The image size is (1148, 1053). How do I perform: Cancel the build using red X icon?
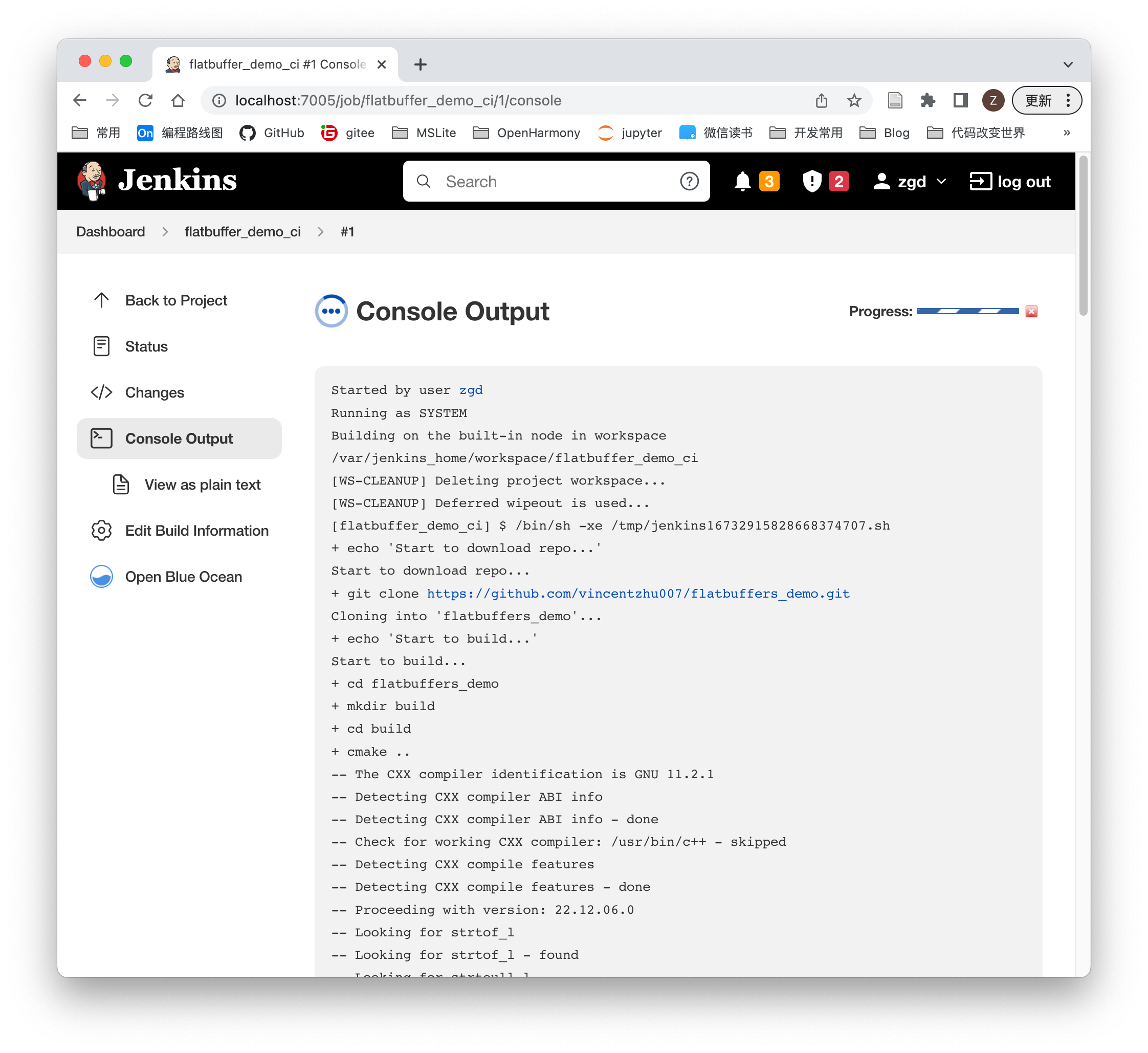point(1031,311)
